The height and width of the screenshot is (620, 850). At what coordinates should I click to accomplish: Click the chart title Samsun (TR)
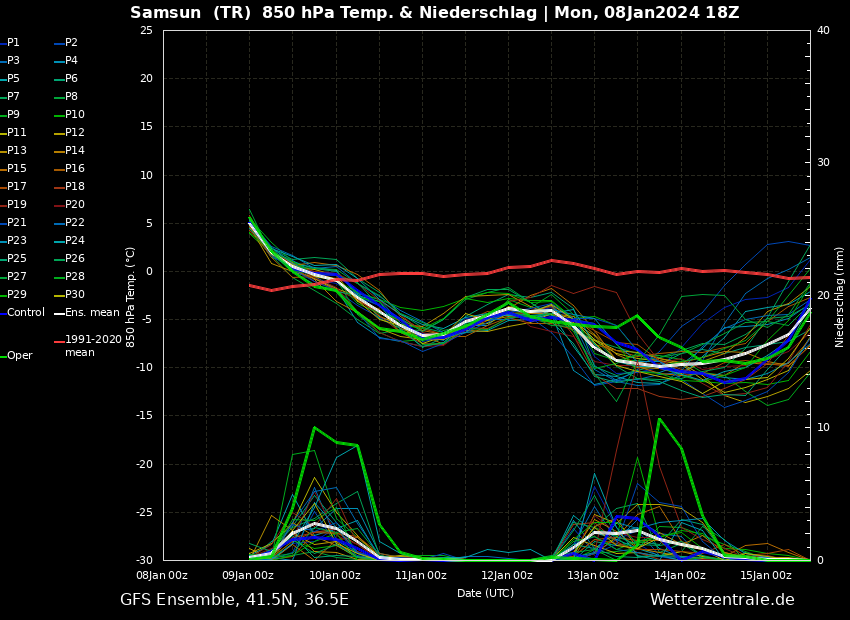192,12
